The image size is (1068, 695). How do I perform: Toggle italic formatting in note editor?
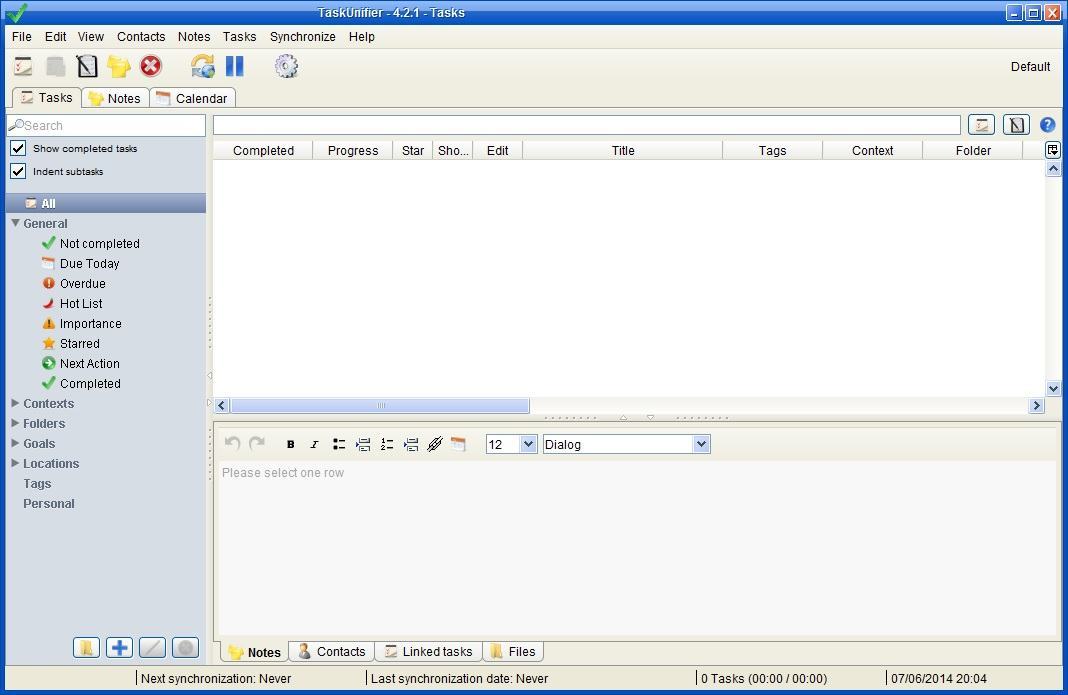tap(314, 444)
